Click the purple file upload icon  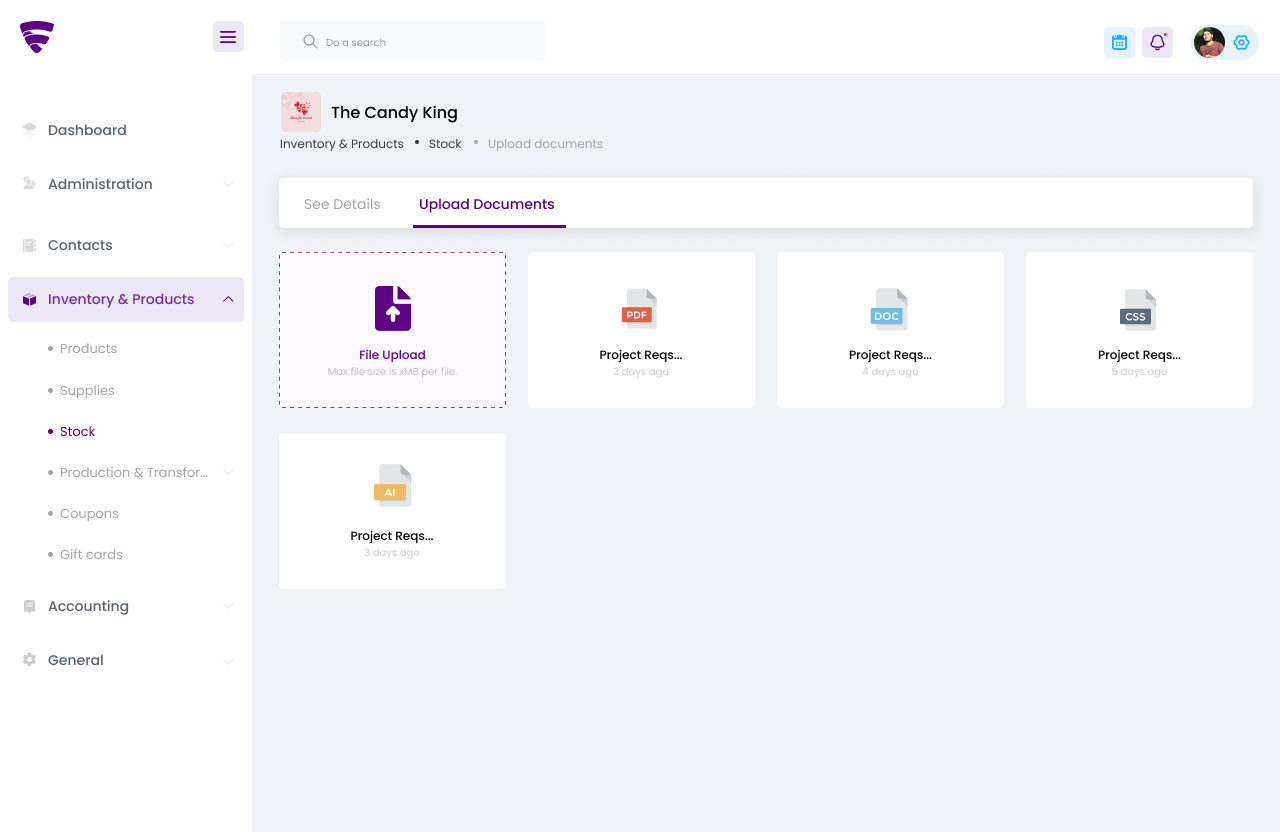coord(393,308)
